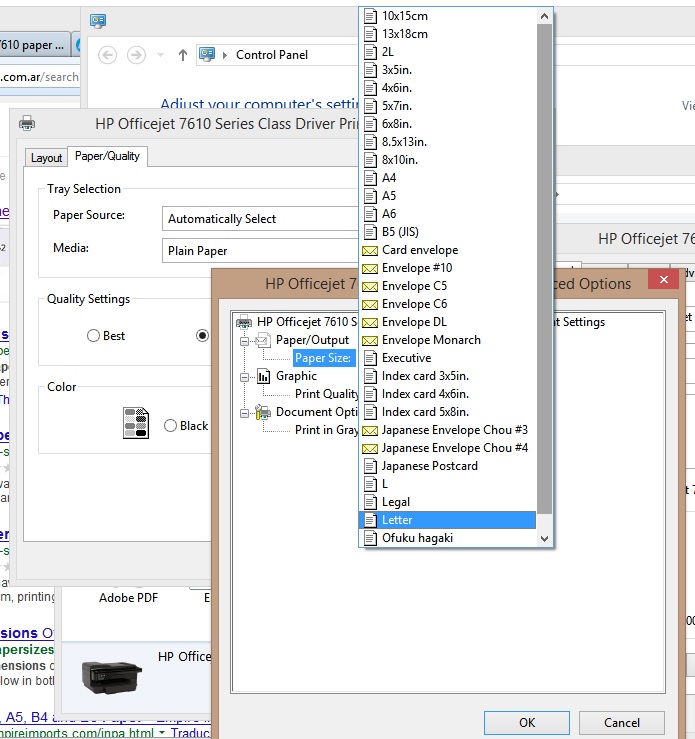Open the Media combo box
The image size is (695, 739).
pos(260,251)
